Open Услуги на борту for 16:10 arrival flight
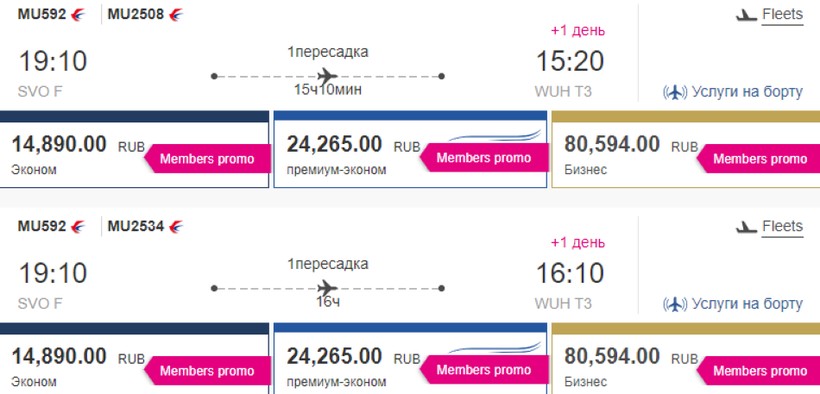 [747, 304]
